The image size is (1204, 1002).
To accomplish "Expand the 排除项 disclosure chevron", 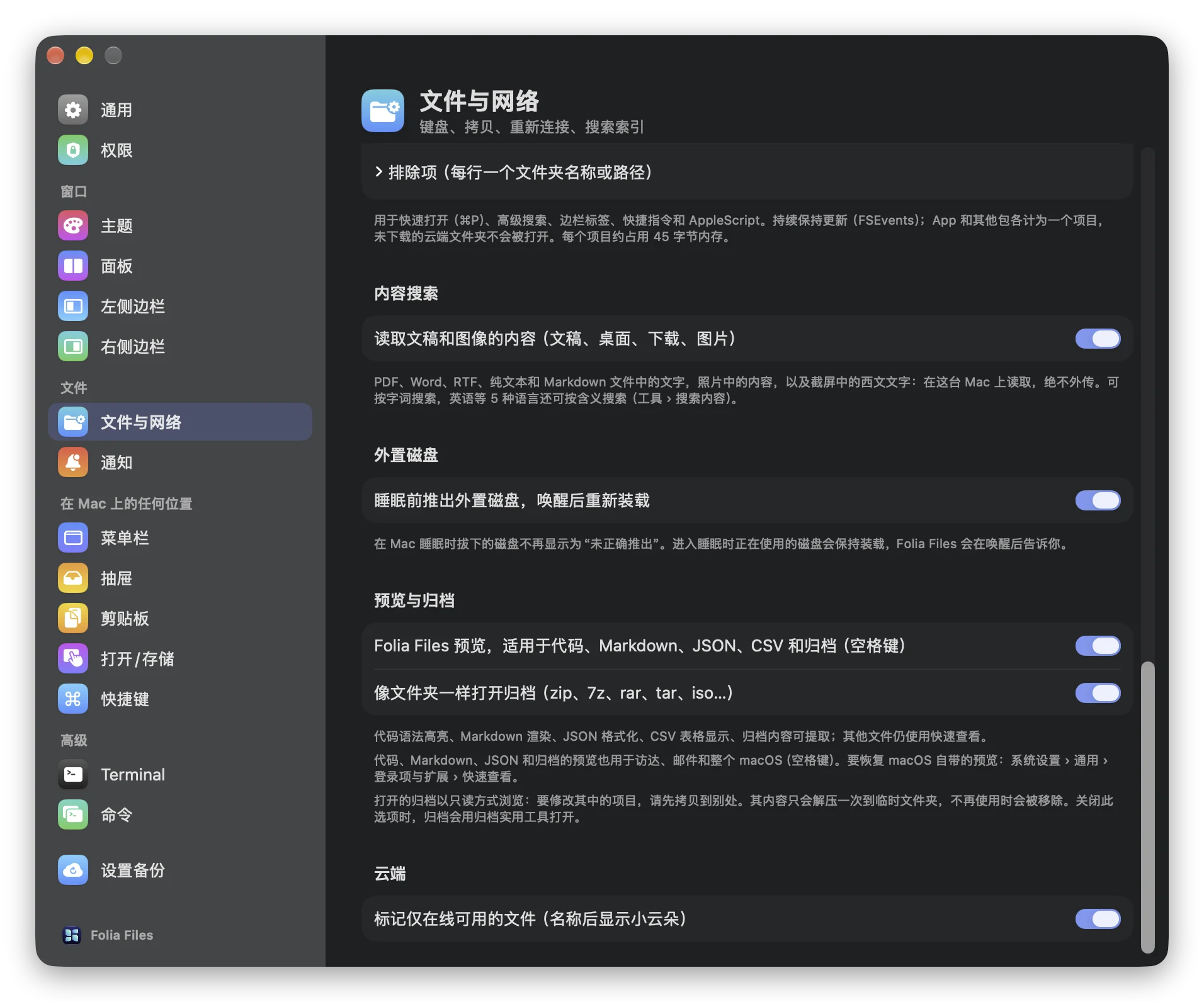I will point(378,172).
